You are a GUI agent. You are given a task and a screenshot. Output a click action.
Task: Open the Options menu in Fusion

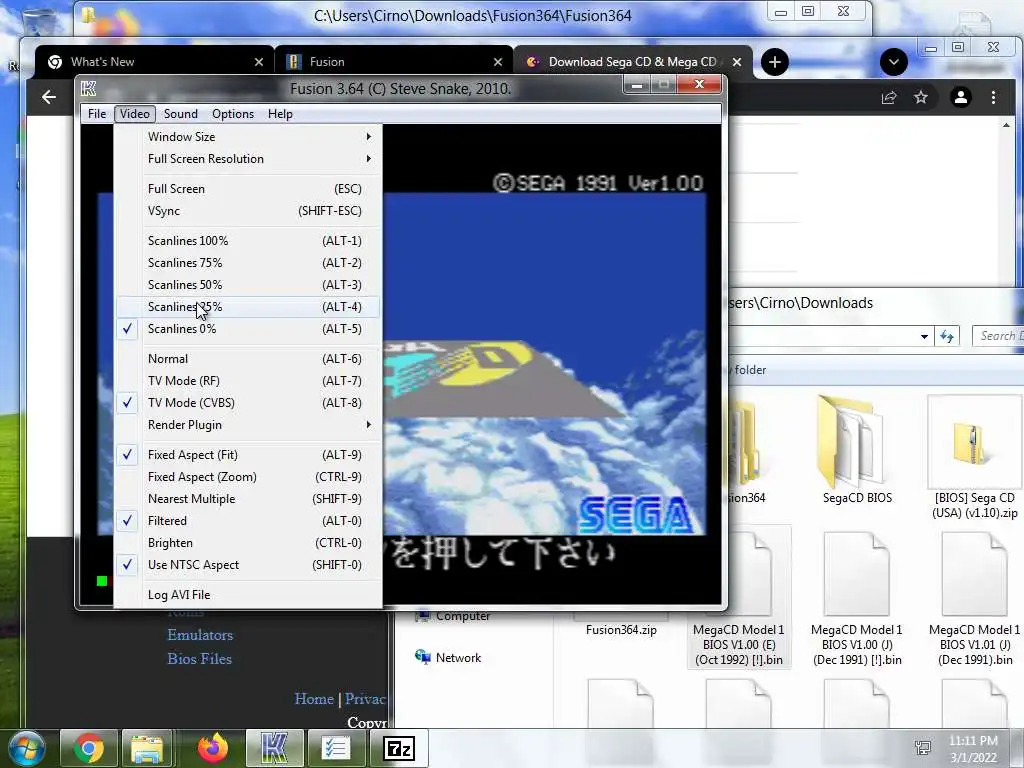click(232, 114)
